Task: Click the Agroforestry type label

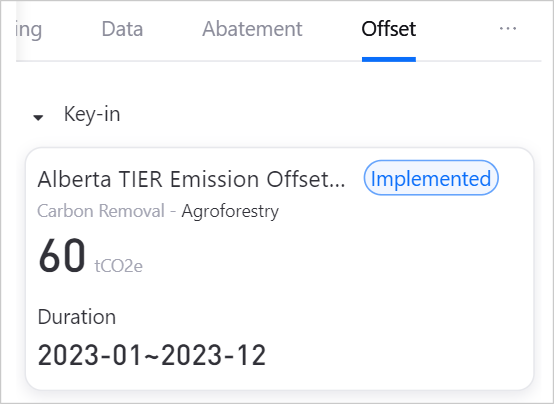Action: [x=230, y=212]
